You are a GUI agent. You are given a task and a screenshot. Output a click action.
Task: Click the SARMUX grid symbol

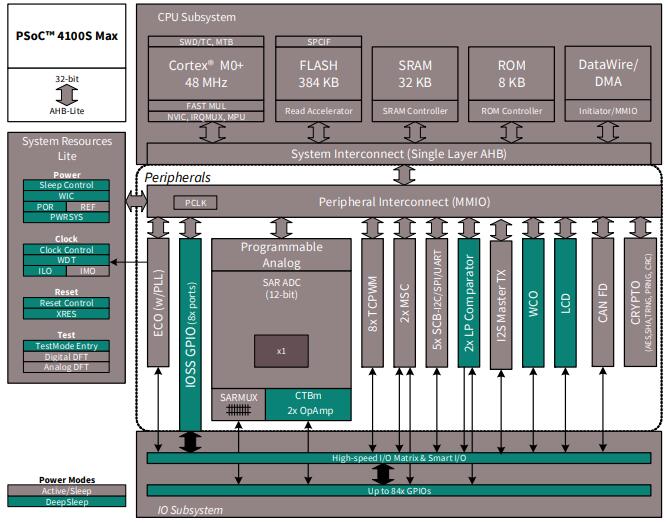click(239, 410)
